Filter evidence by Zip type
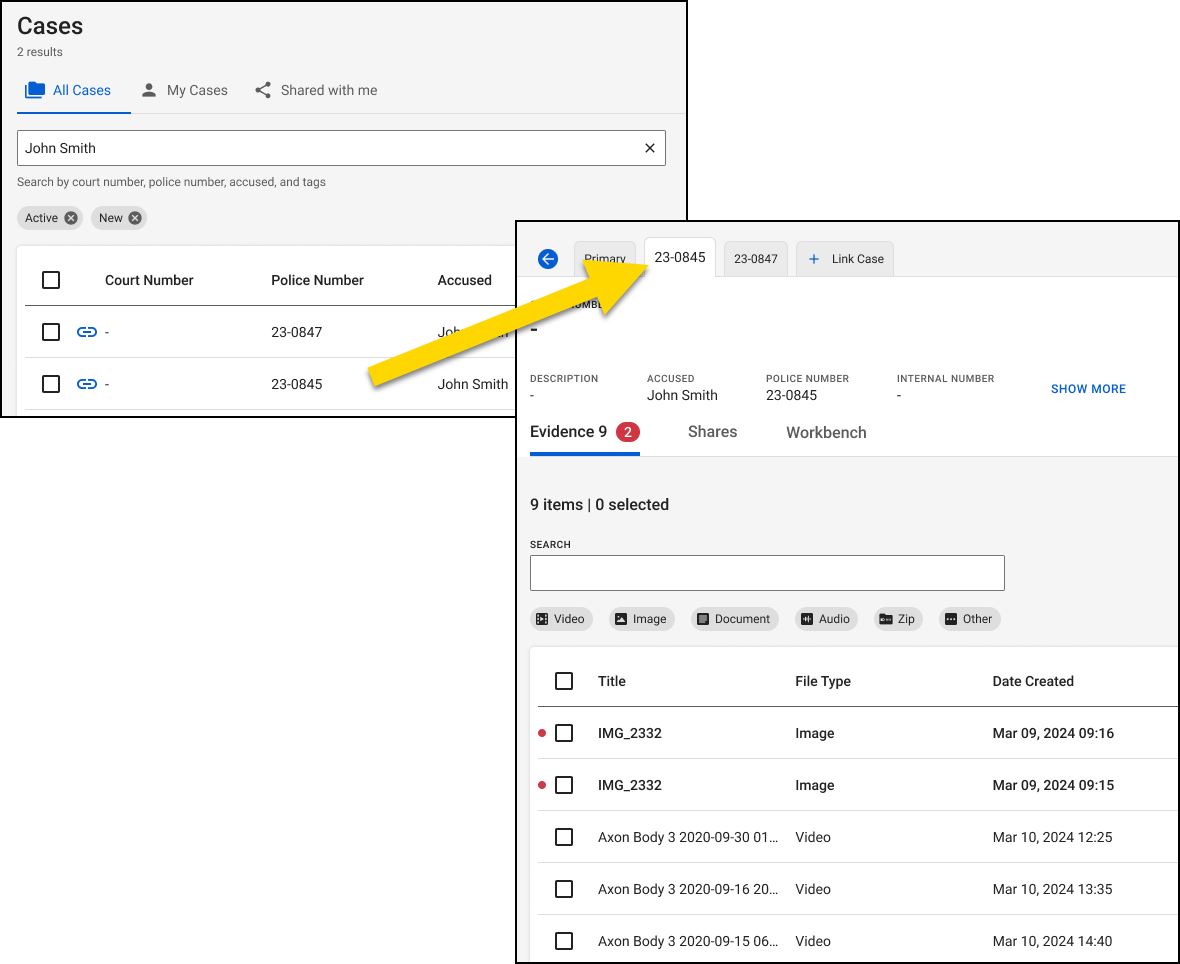The height and width of the screenshot is (964, 1180). (897, 619)
